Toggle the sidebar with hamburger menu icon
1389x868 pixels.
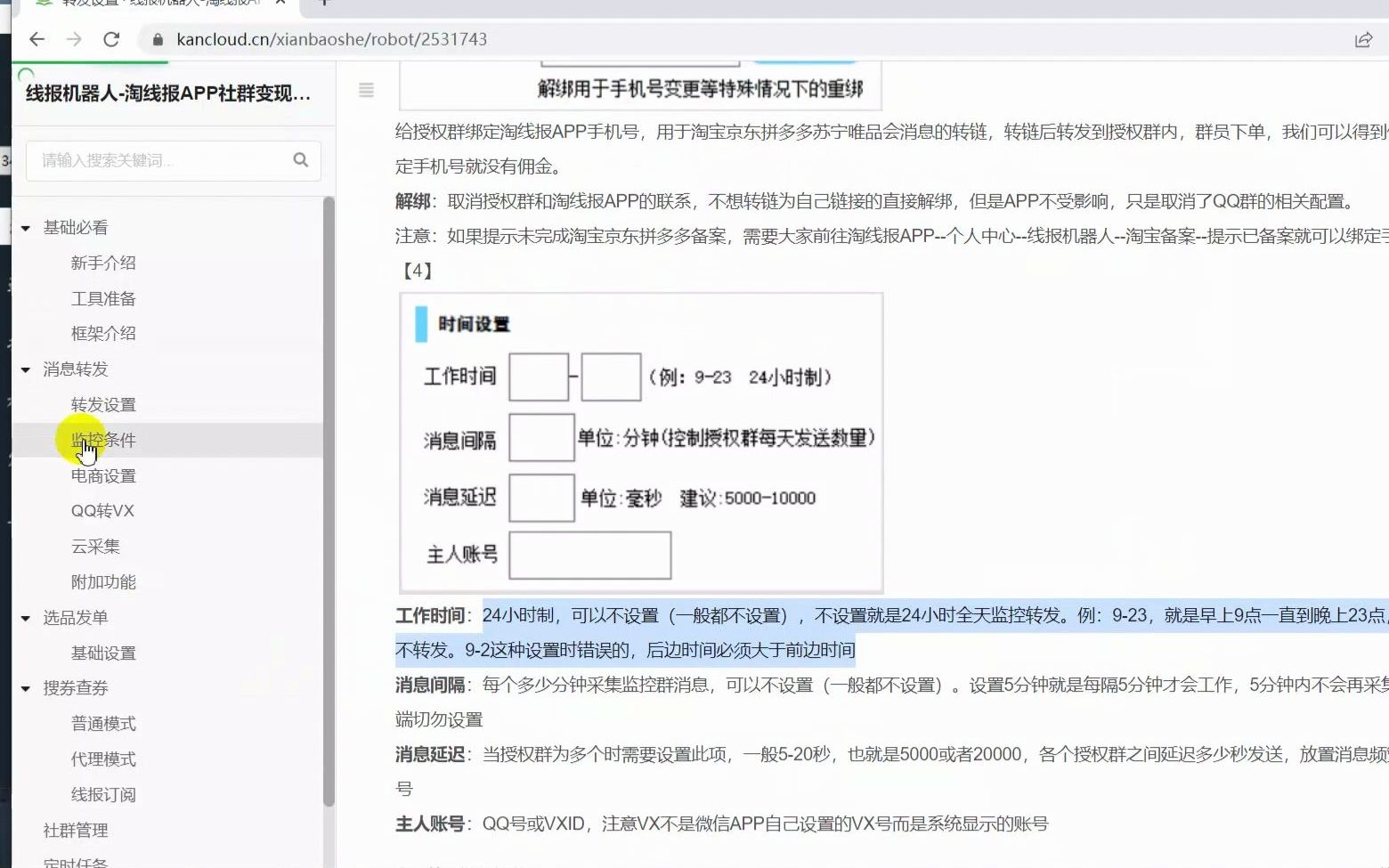(366, 90)
